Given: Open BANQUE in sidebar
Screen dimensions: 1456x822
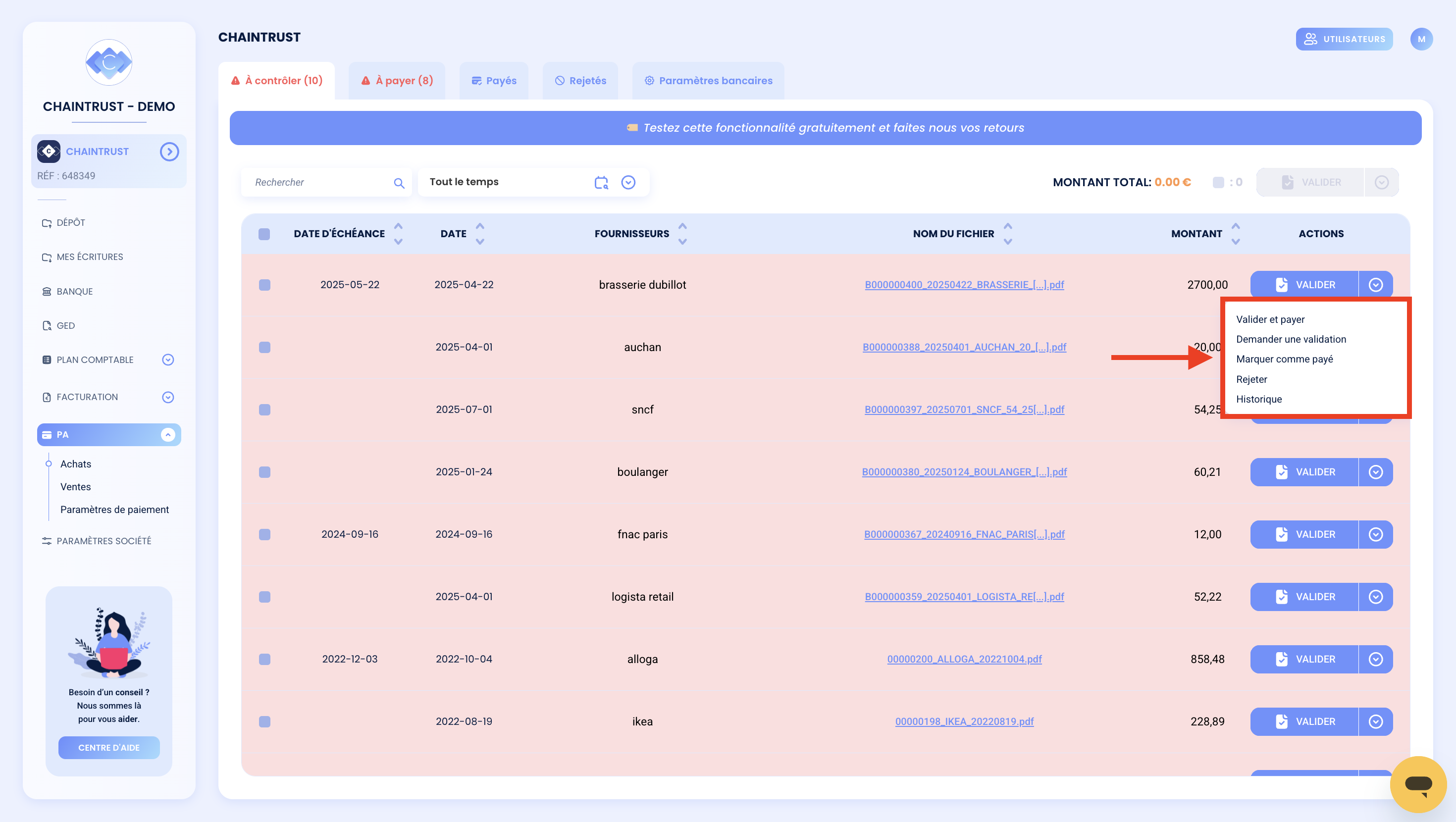Looking at the screenshot, I should click(x=75, y=291).
